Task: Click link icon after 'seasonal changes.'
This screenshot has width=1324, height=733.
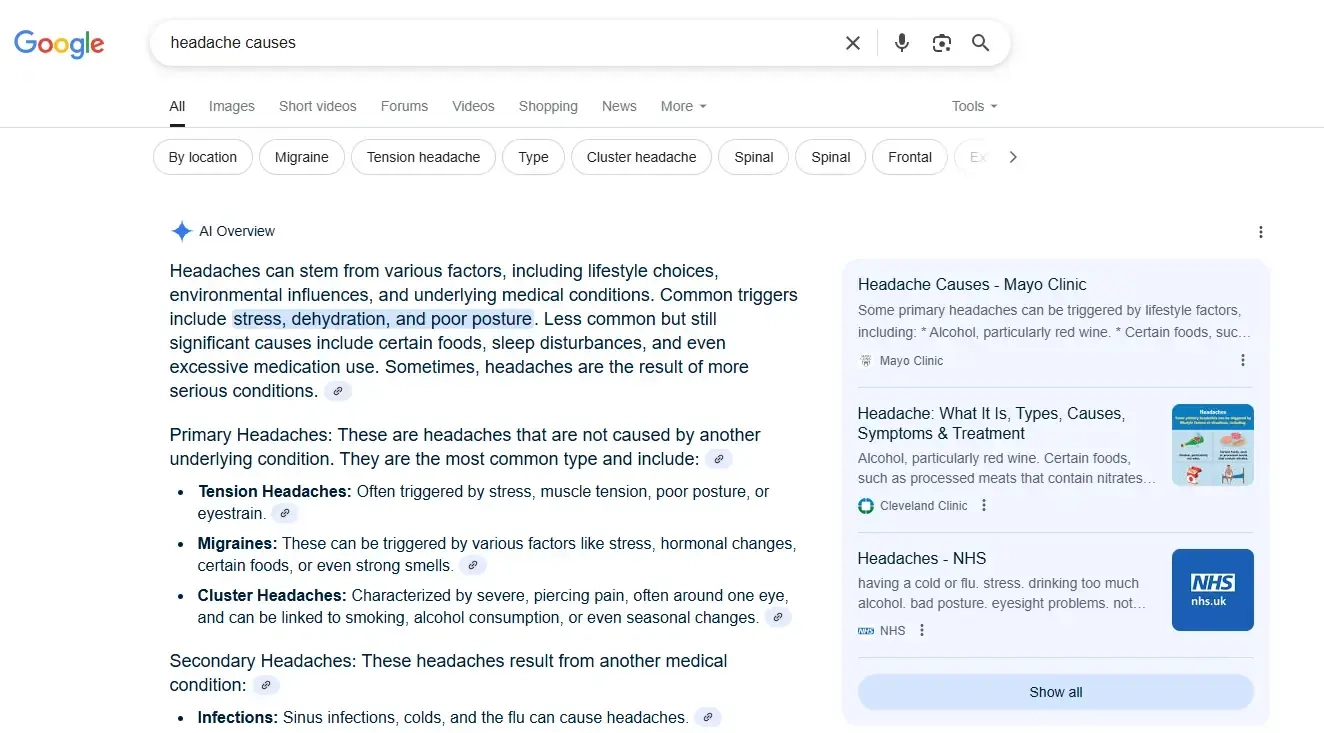Action: (x=778, y=617)
